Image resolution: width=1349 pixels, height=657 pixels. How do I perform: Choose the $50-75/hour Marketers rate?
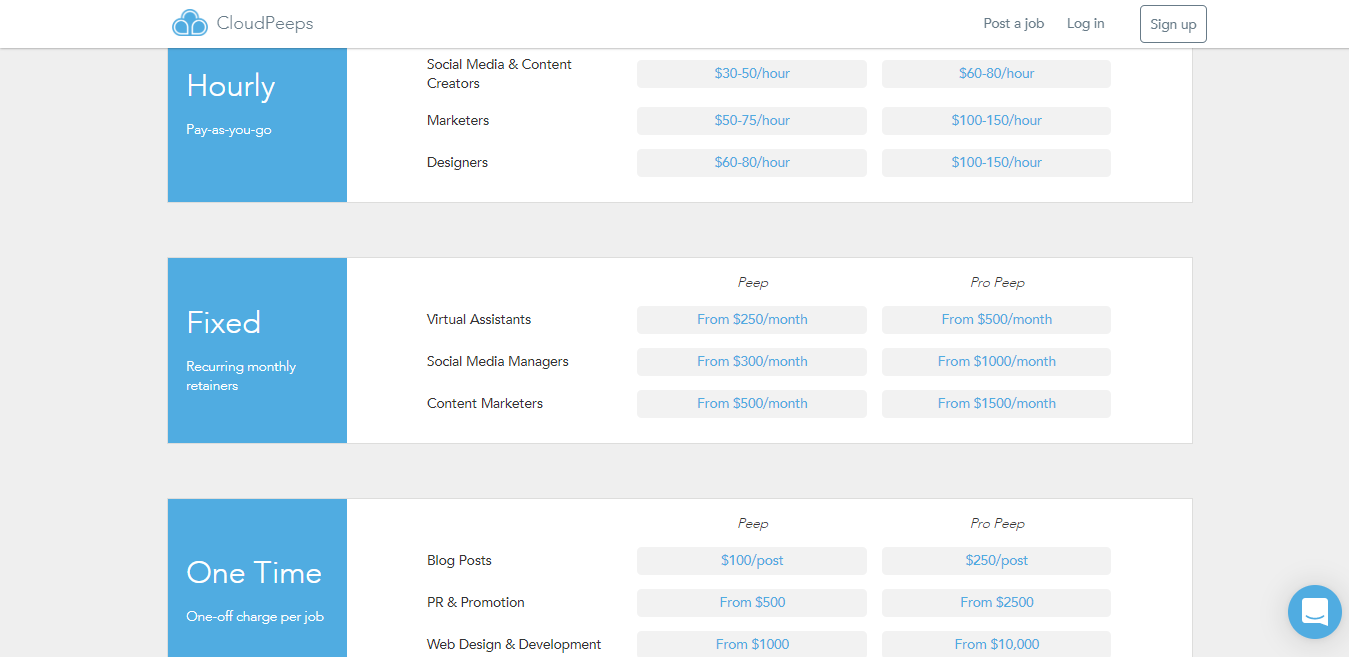click(x=751, y=120)
